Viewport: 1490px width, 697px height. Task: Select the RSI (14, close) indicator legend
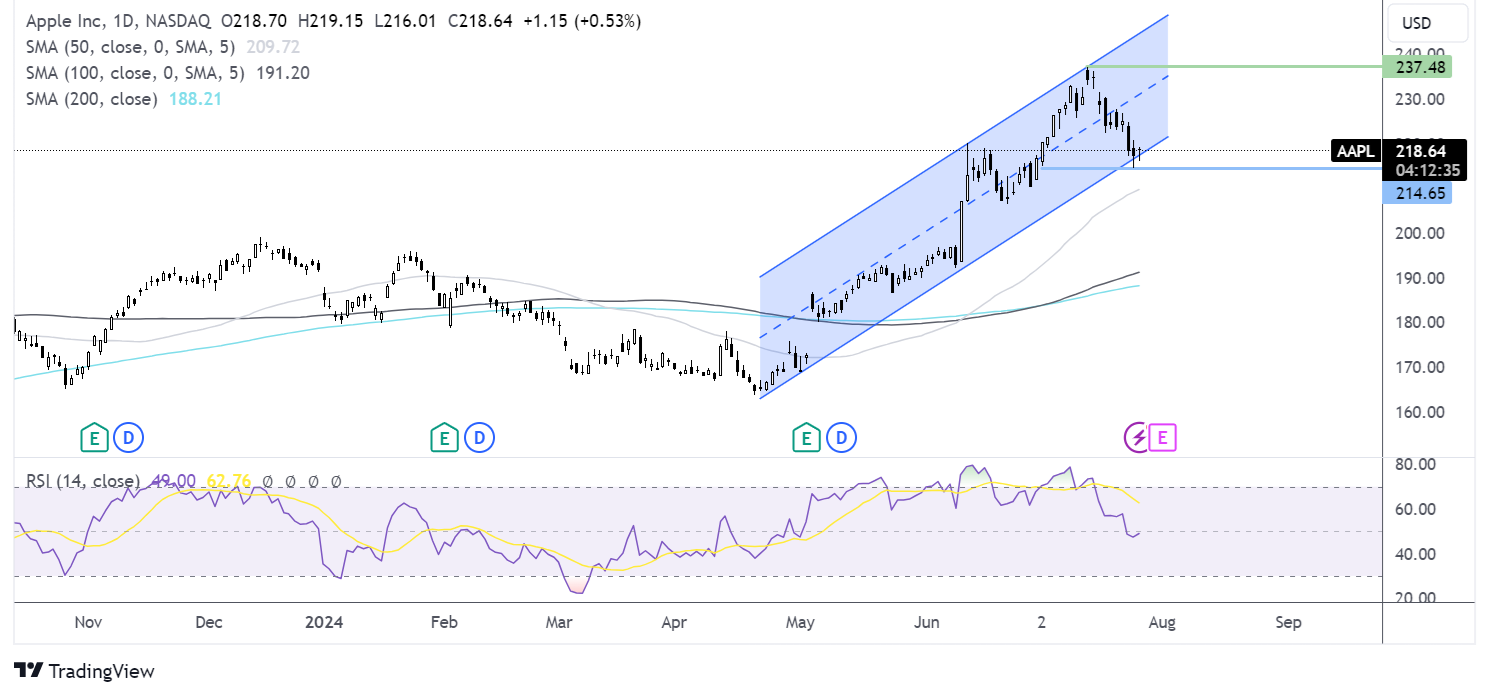point(82,481)
